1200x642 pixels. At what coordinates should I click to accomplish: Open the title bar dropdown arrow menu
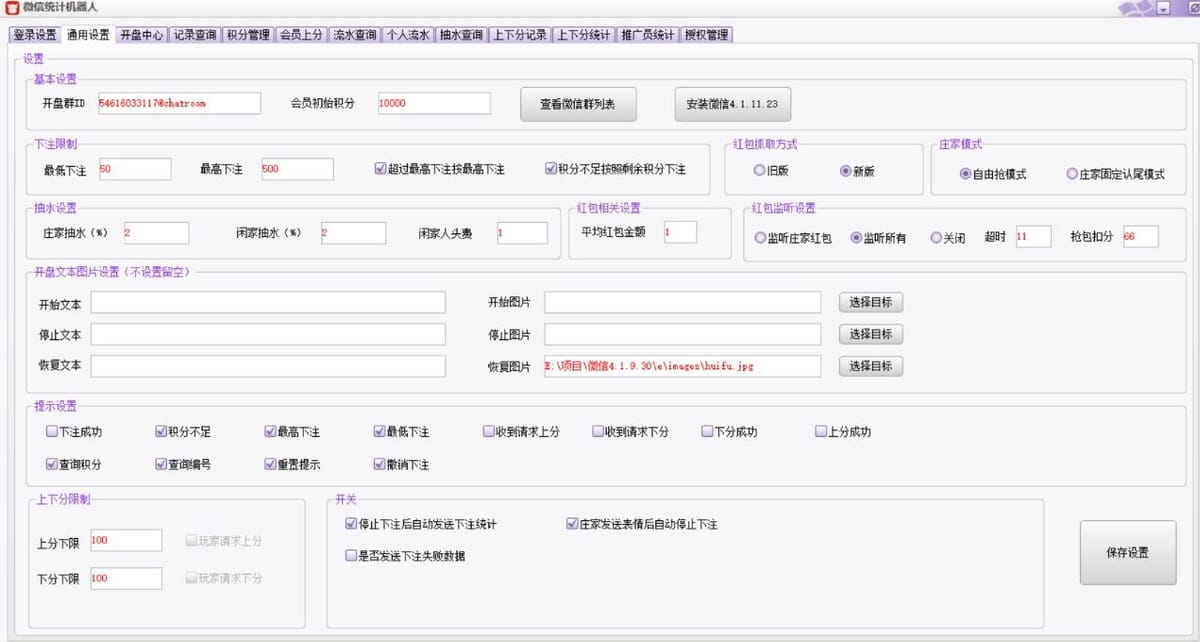1163,8
